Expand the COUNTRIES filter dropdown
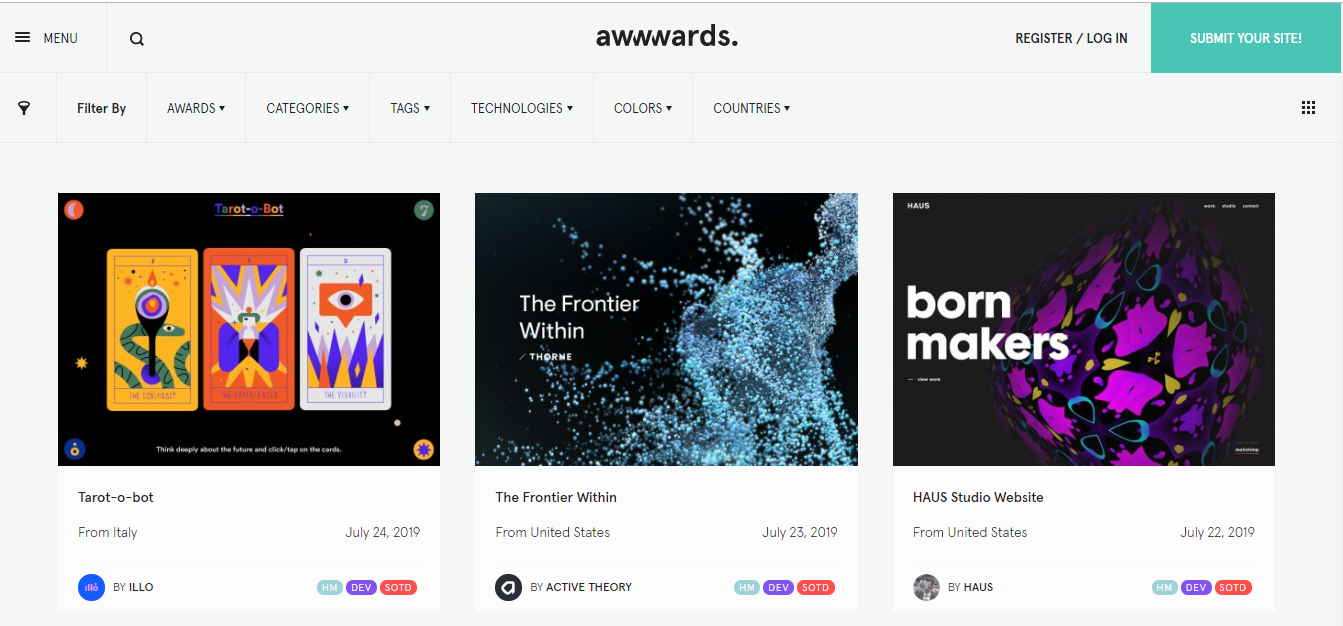 pos(752,108)
